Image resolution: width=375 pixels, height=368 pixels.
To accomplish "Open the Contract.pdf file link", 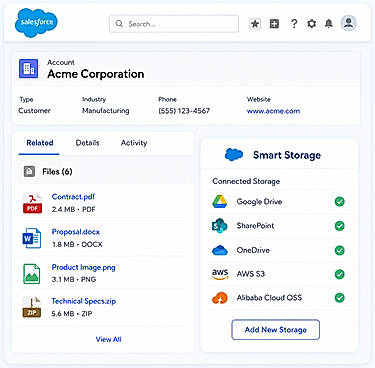I will (73, 197).
